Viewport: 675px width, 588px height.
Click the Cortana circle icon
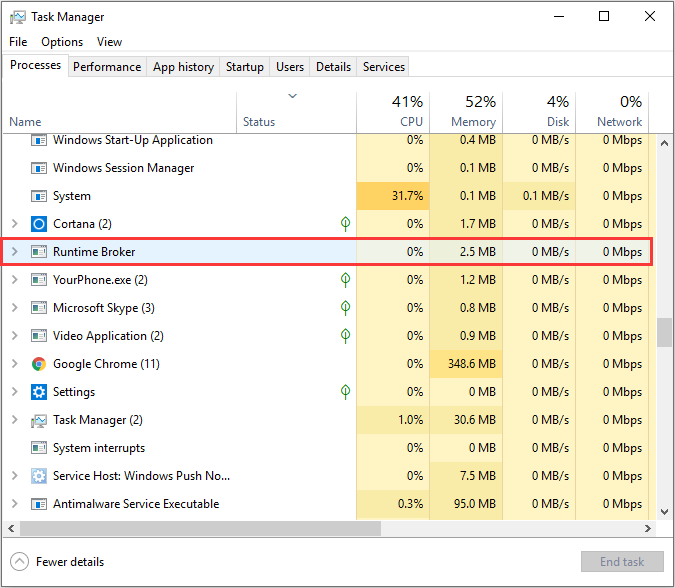(x=39, y=224)
